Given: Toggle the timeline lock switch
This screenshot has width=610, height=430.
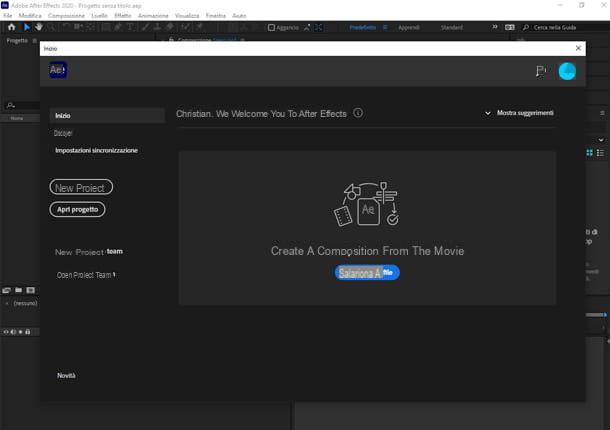Looking at the screenshot, I should (28, 332).
